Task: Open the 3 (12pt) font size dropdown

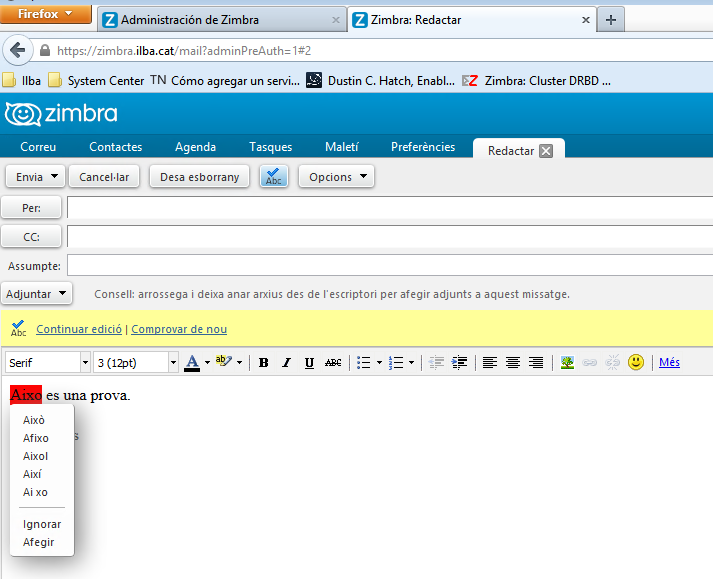Action: pos(173,363)
